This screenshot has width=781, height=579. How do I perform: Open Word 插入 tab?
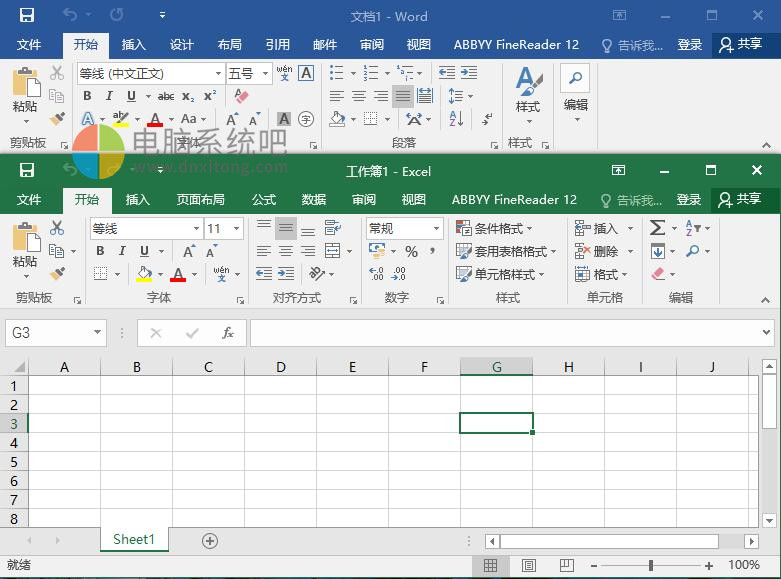pyautogui.click(x=133, y=45)
